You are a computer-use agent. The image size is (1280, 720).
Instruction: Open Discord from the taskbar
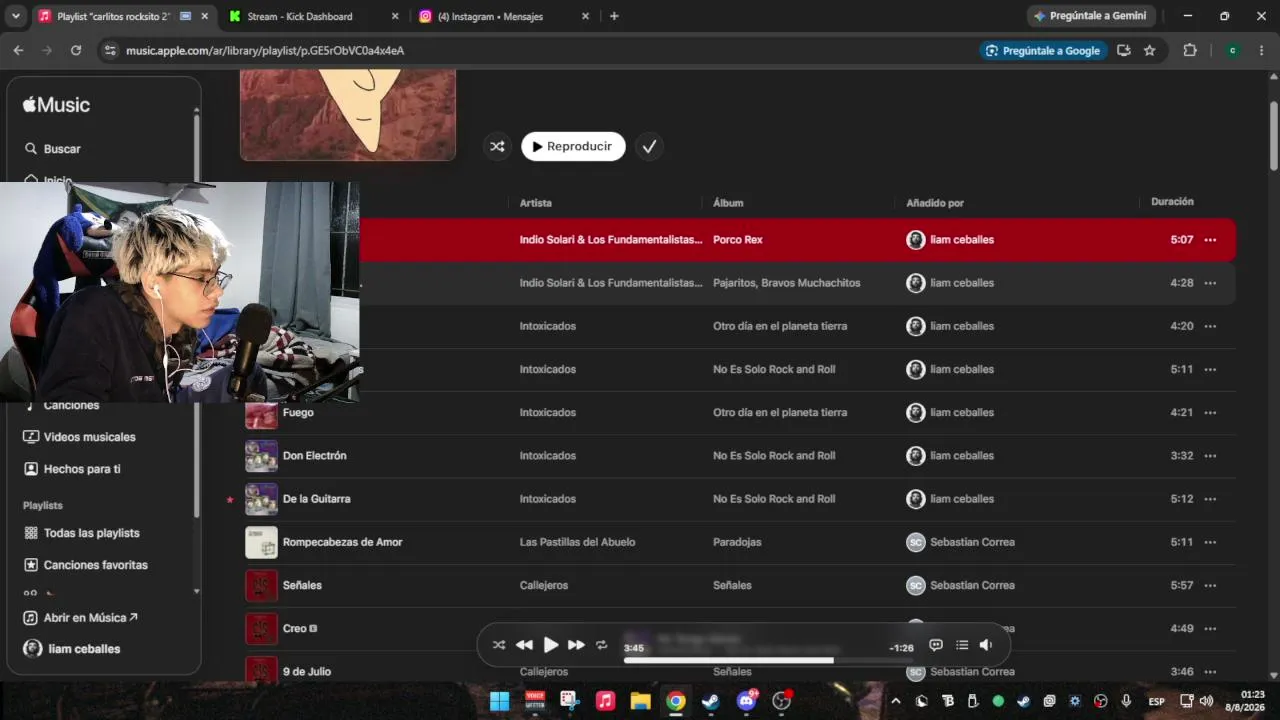pos(746,701)
